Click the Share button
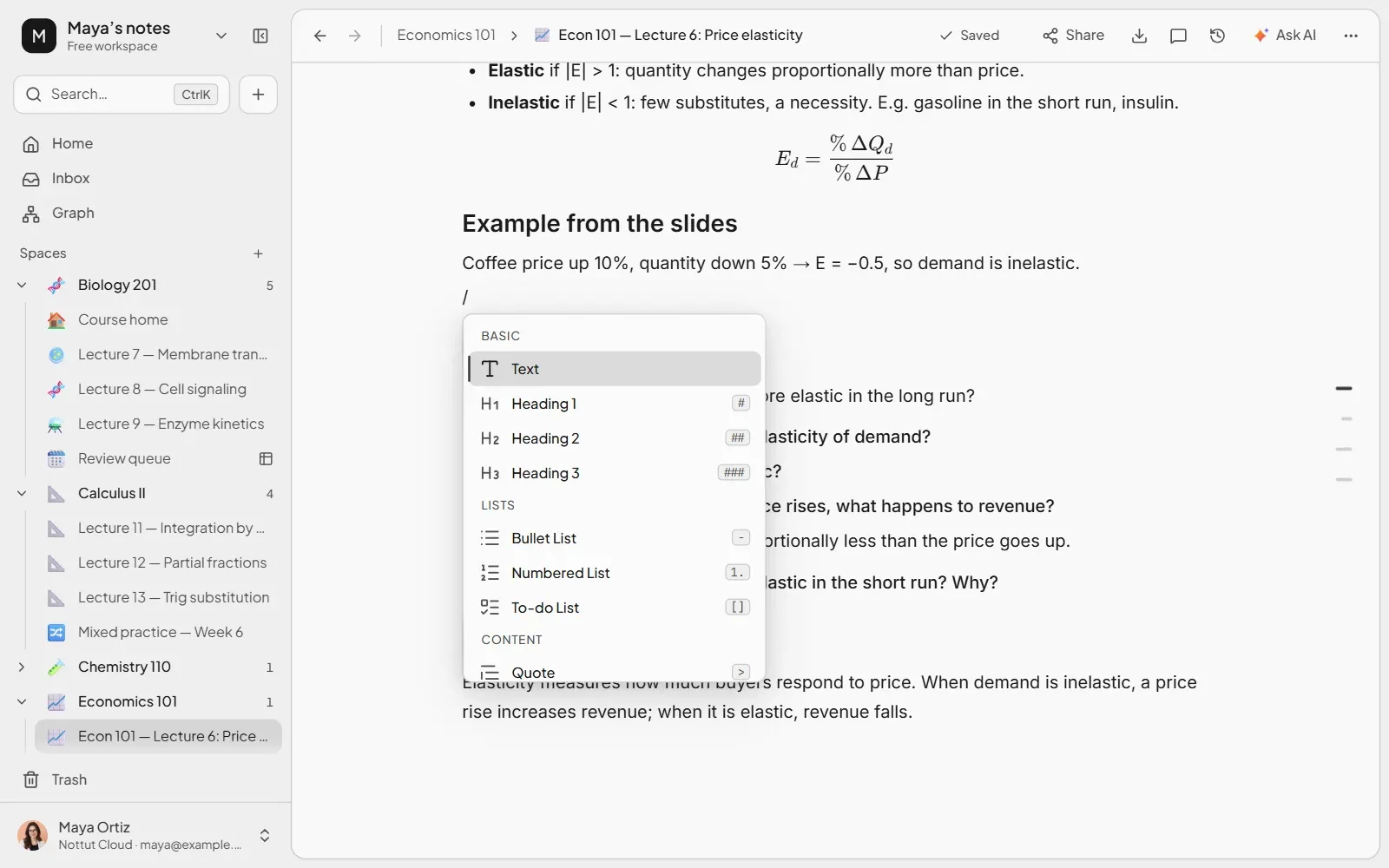 [x=1074, y=36]
